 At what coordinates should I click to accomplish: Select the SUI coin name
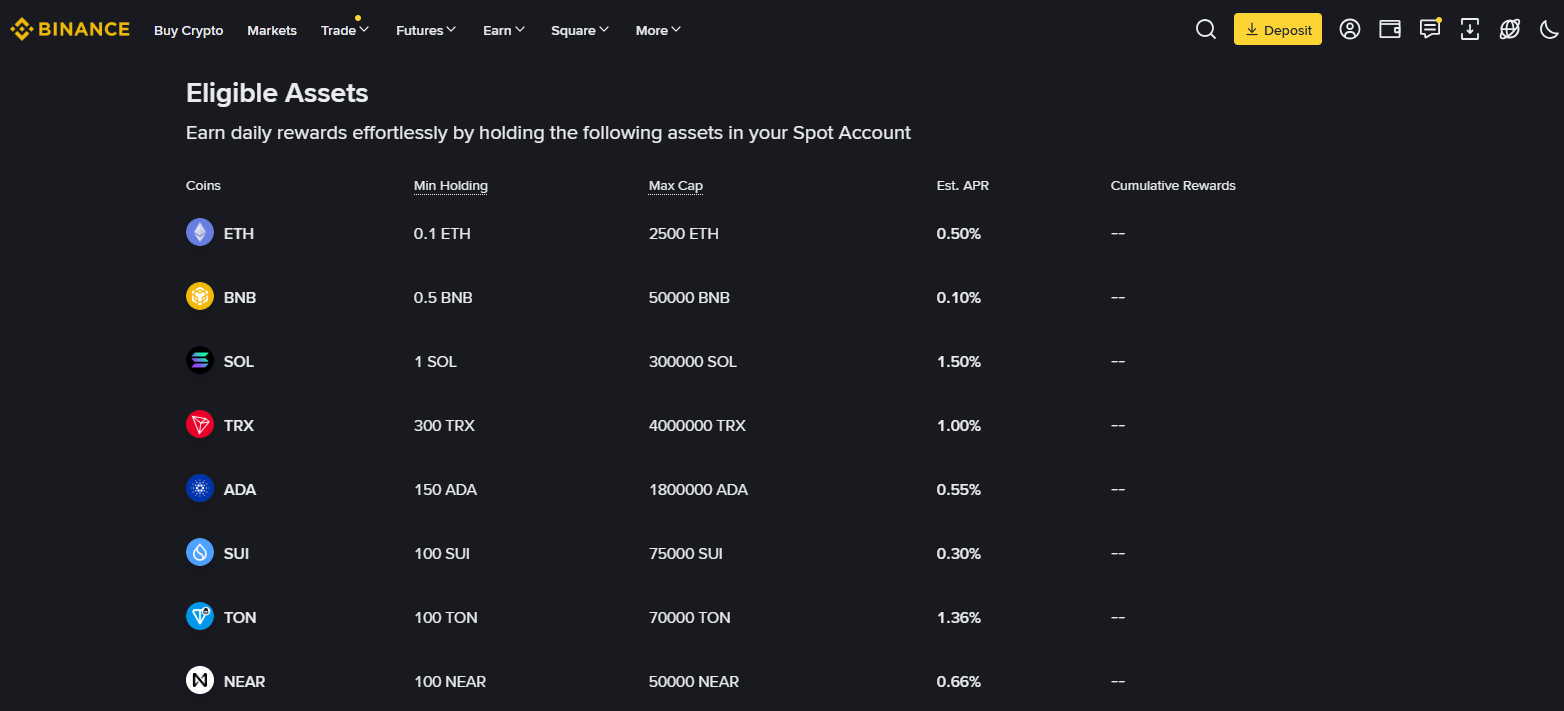[236, 553]
